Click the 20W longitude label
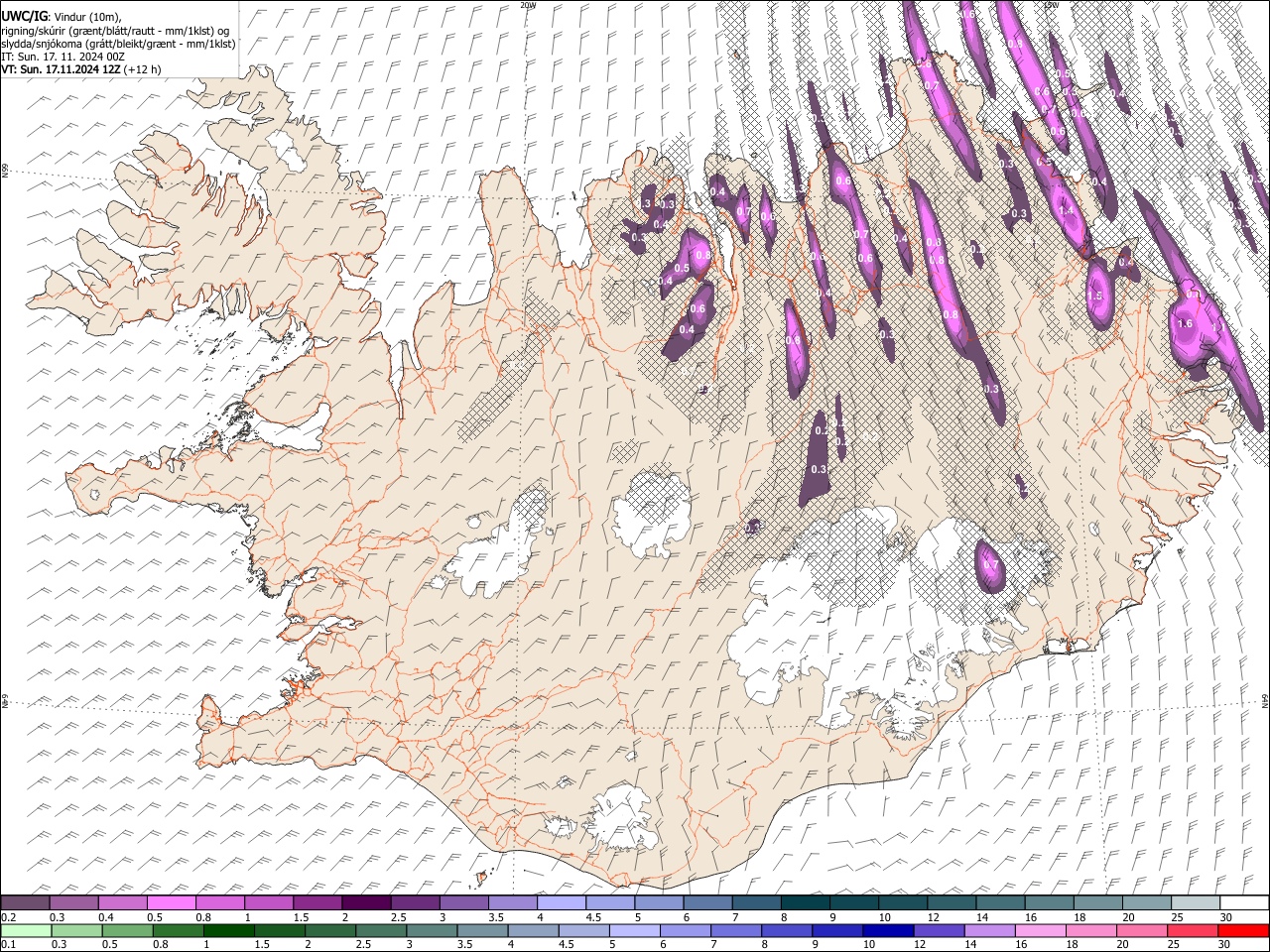1270x952 pixels. [528, 5]
